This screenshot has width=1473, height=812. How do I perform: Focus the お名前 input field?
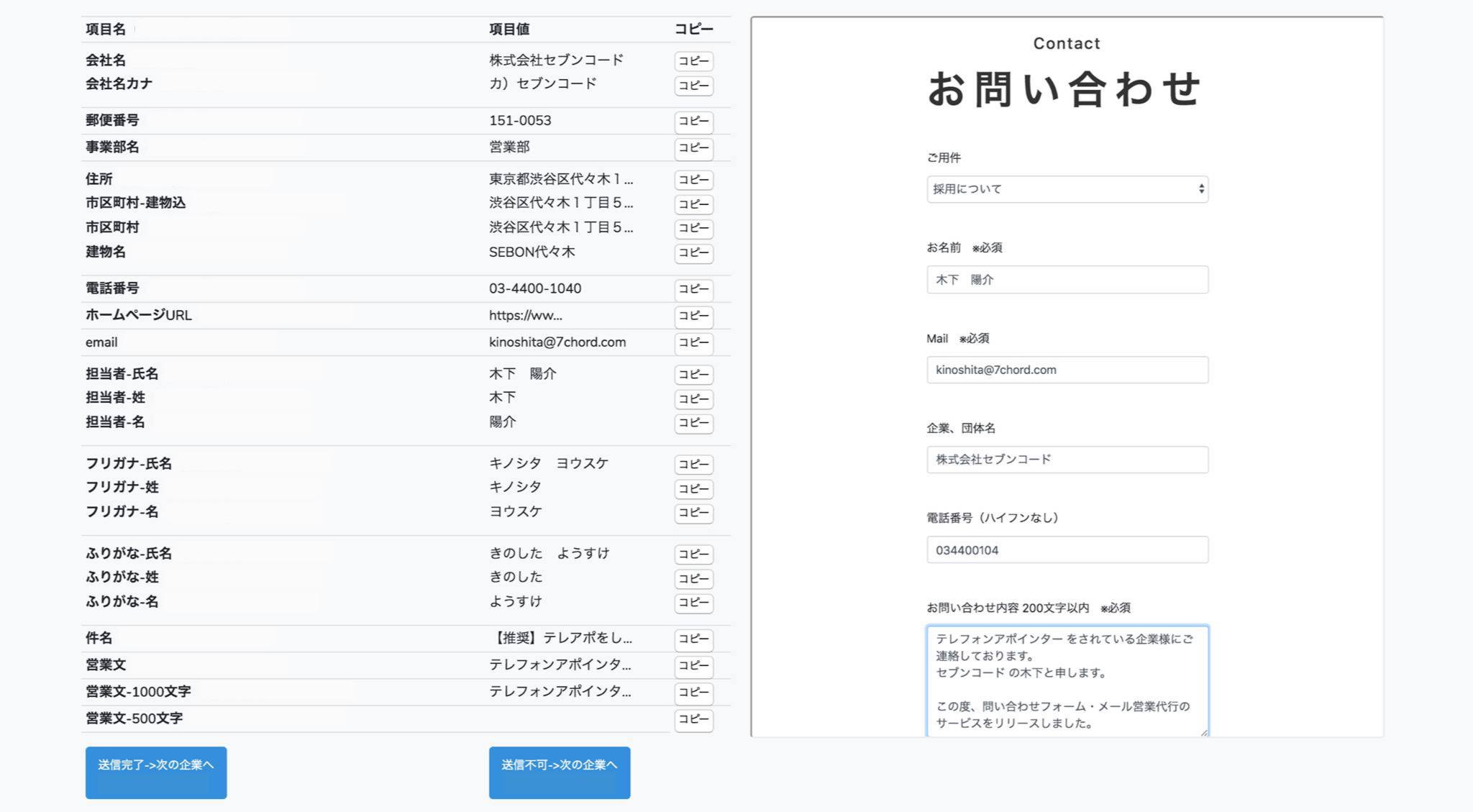point(1067,280)
